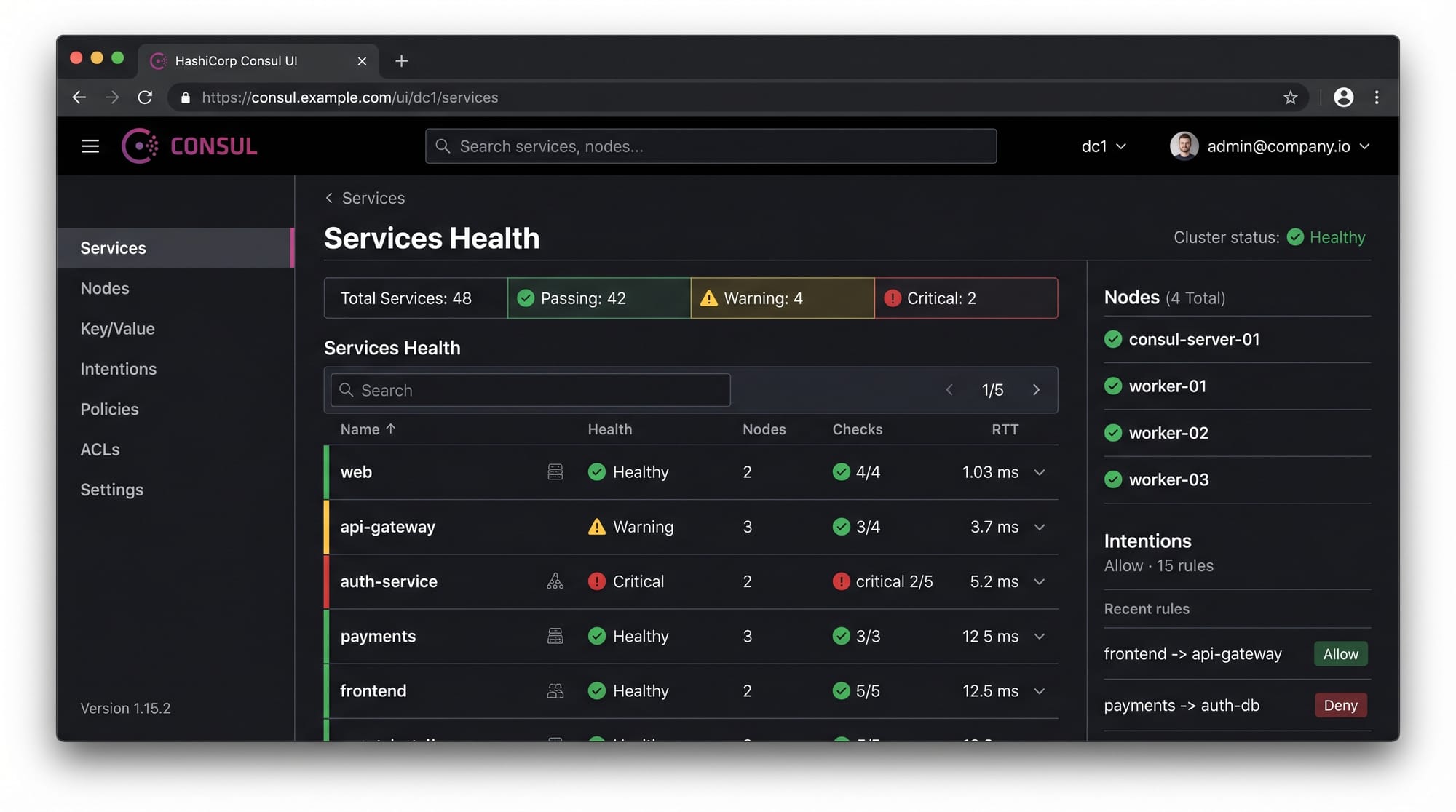Expand the api-gateway service row
The image size is (1456, 812).
[1040, 527]
